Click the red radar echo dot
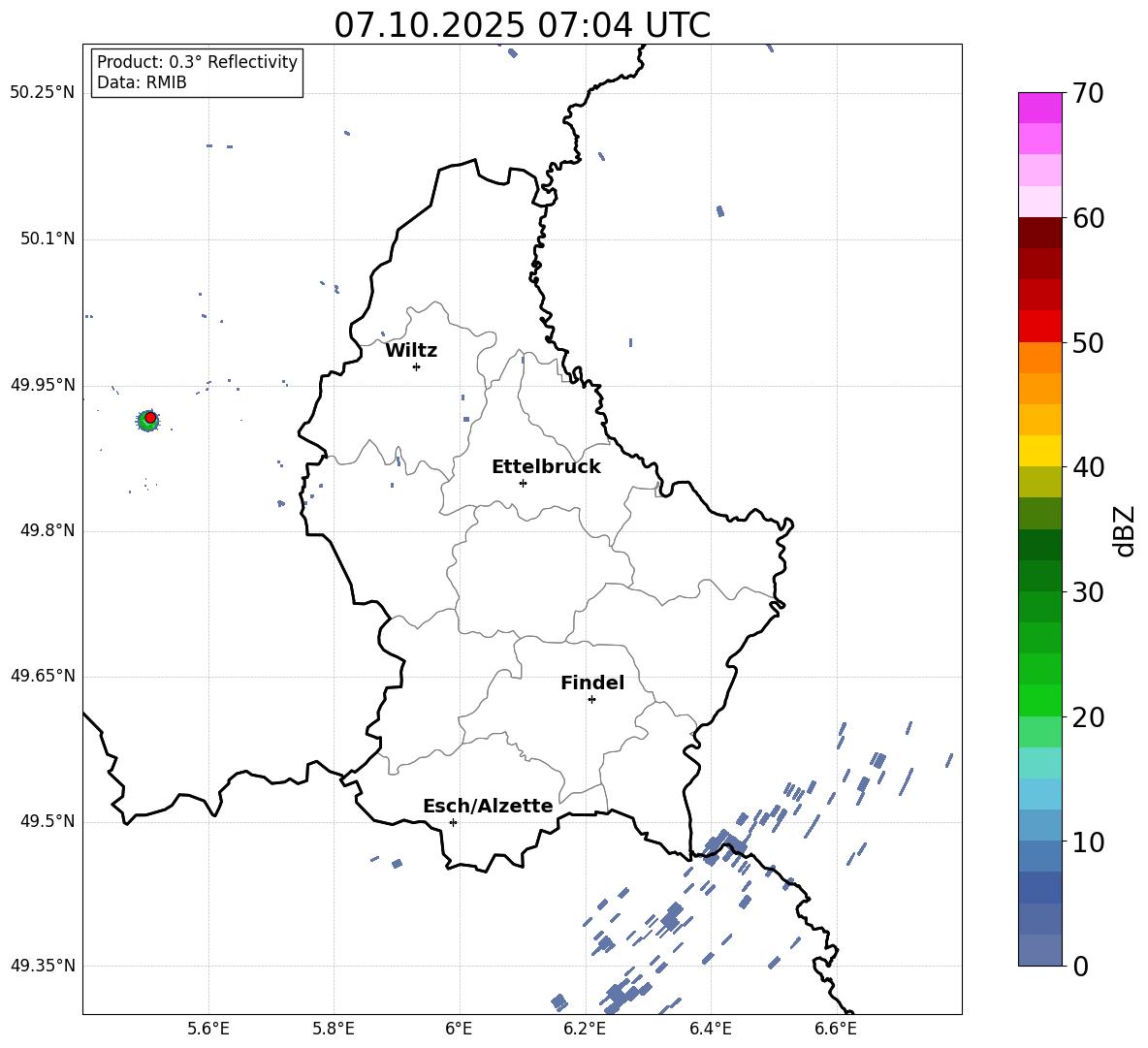 click(150, 417)
